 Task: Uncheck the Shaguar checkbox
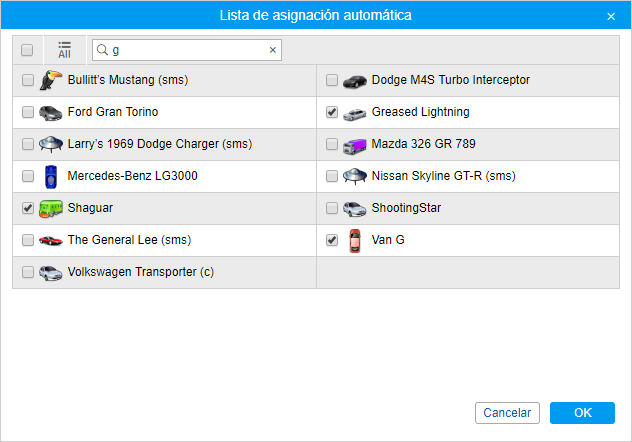(x=27, y=208)
